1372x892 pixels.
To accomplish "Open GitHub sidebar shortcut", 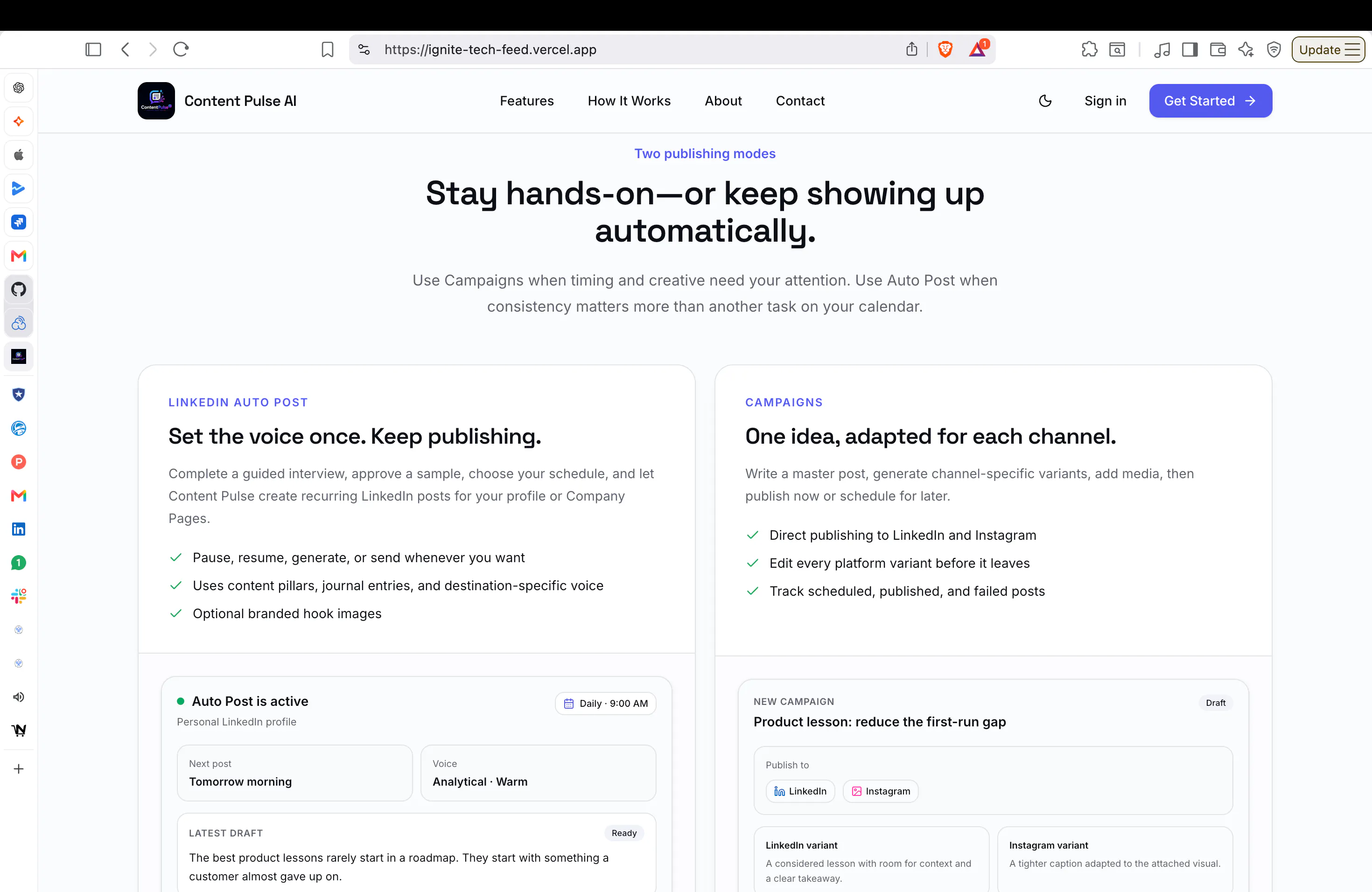I will tap(19, 289).
